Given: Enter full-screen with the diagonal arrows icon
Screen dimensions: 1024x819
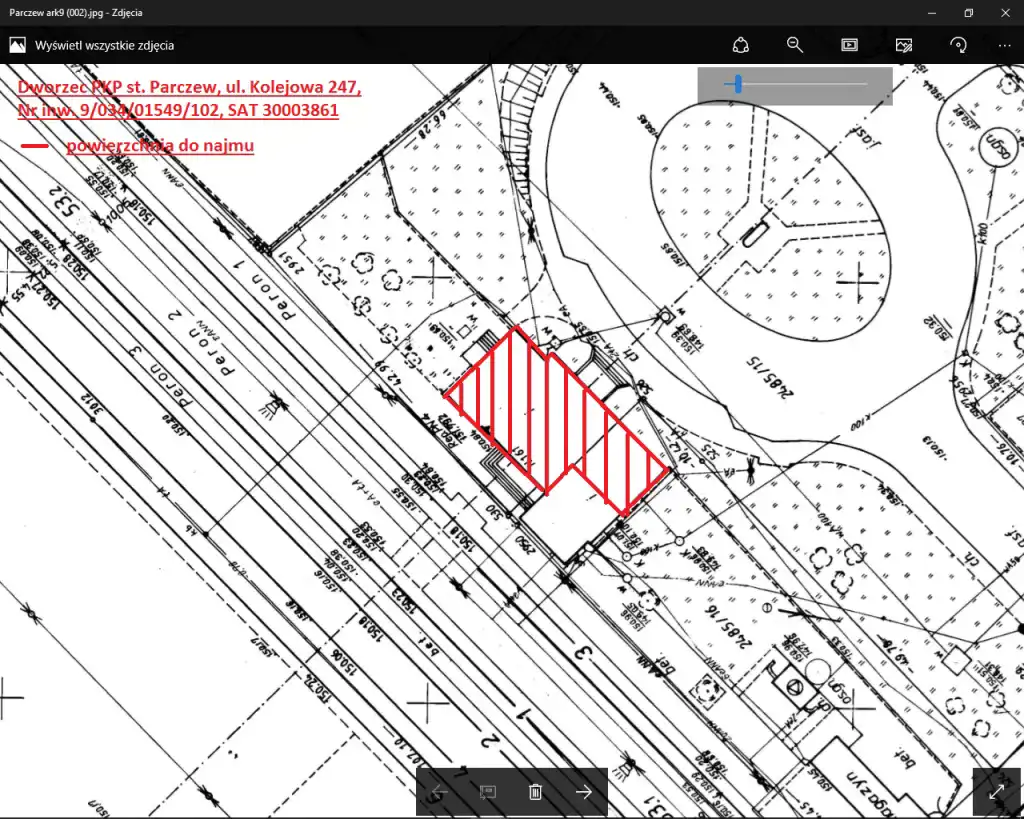Looking at the screenshot, I should [997, 791].
